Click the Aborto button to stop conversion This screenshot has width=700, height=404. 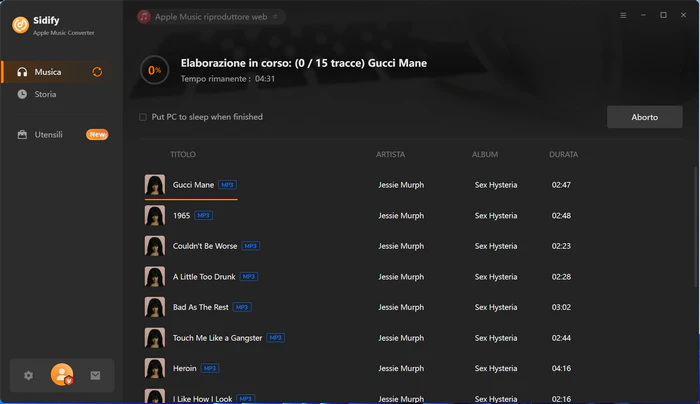click(x=645, y=117)
